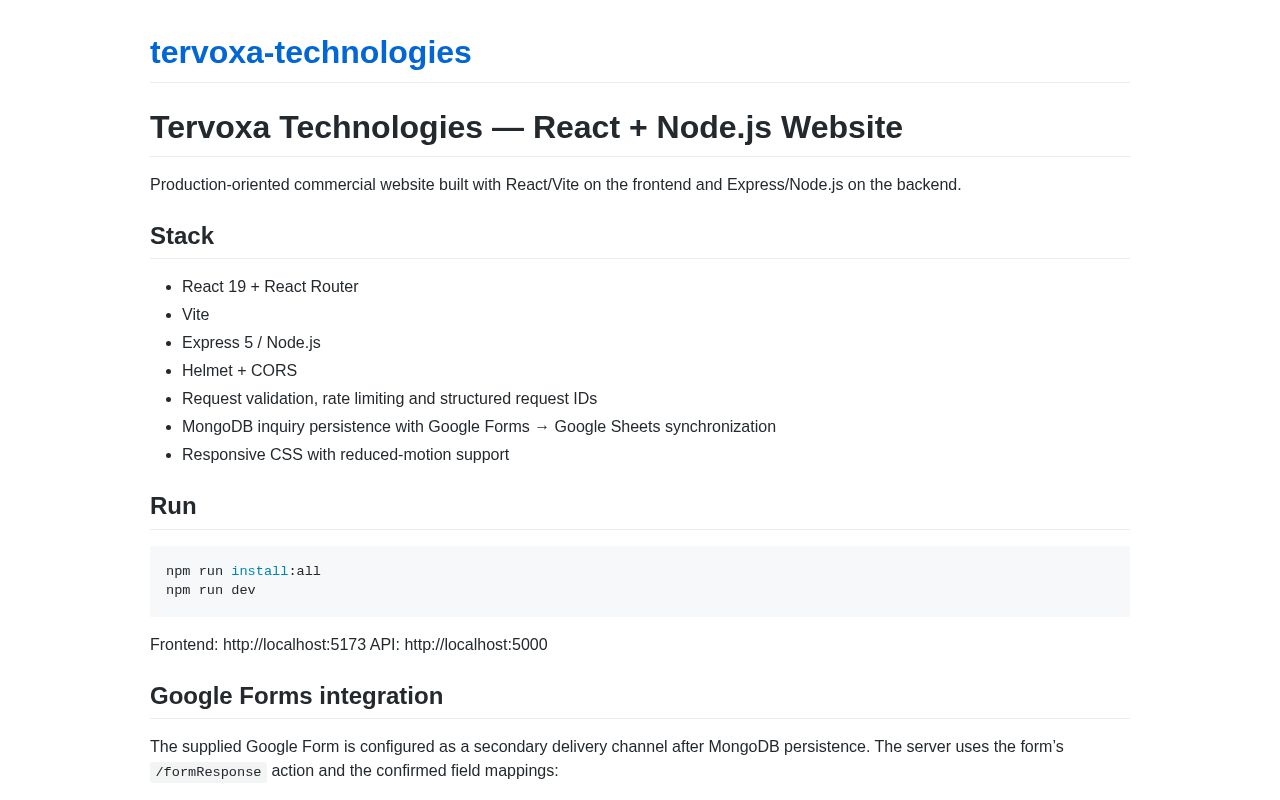Click the 'Google Forms integration' heading

pyautogui.click(x=296, y=696)
